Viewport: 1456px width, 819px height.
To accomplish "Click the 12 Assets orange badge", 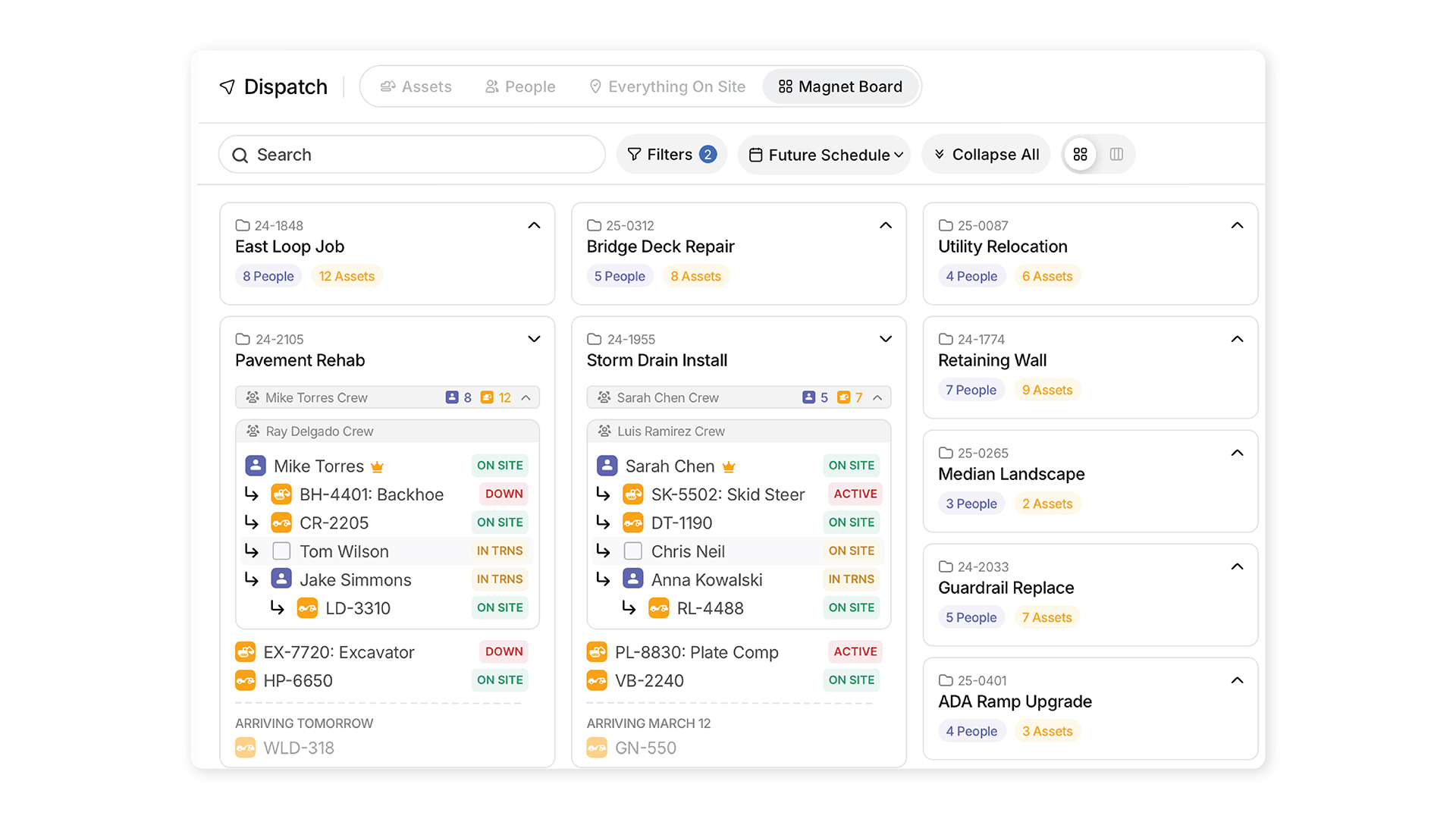I will coord(347,276).
